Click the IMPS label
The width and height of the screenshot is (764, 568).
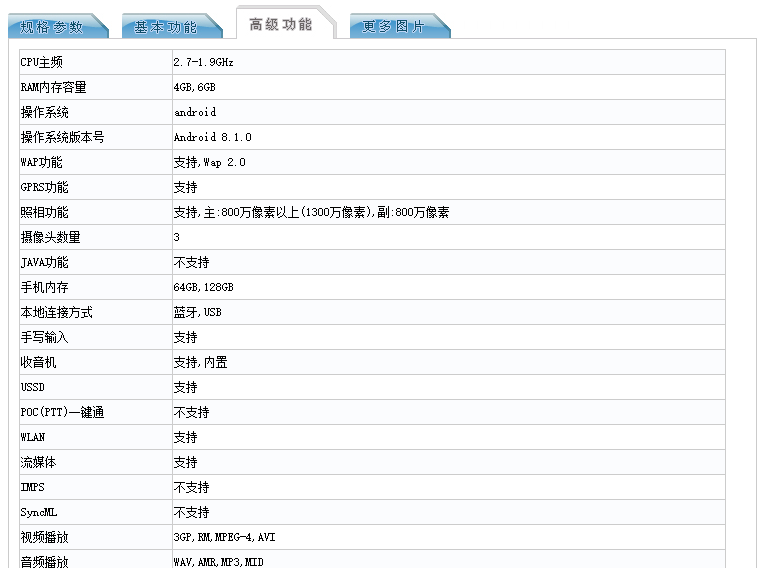[x=33, y=487]
